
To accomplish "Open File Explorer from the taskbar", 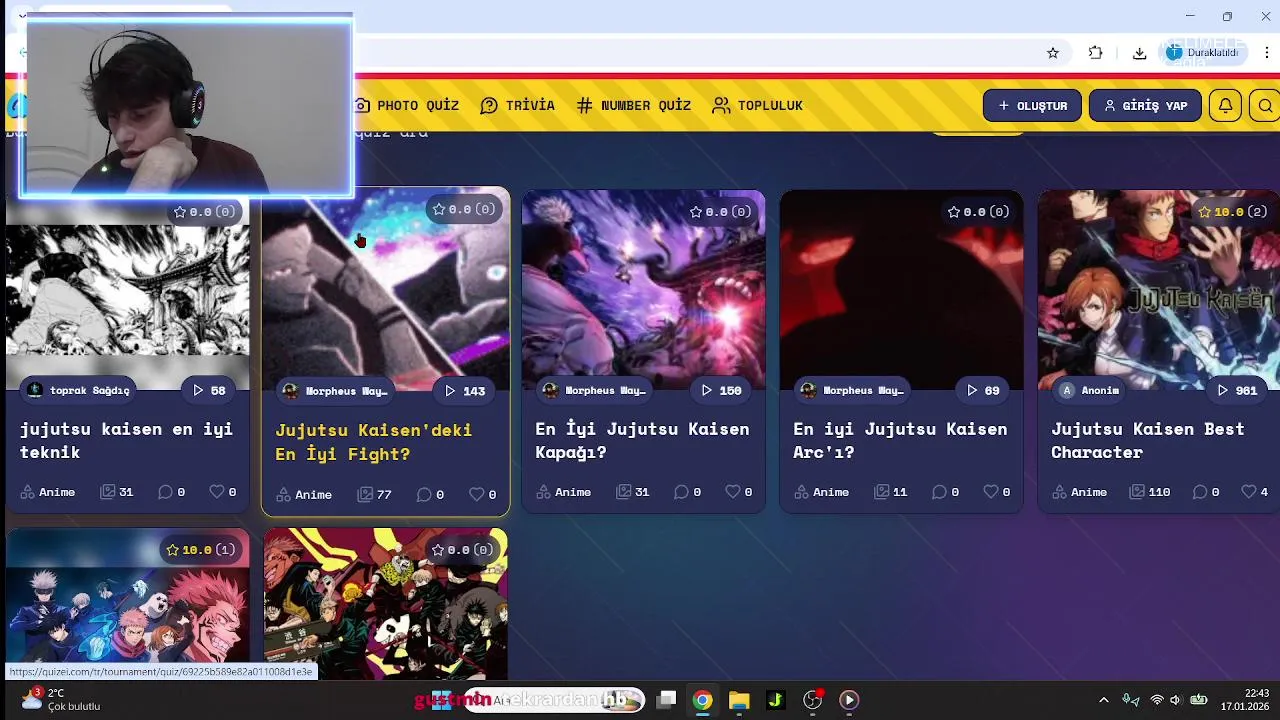I will (x=739, y=700).
